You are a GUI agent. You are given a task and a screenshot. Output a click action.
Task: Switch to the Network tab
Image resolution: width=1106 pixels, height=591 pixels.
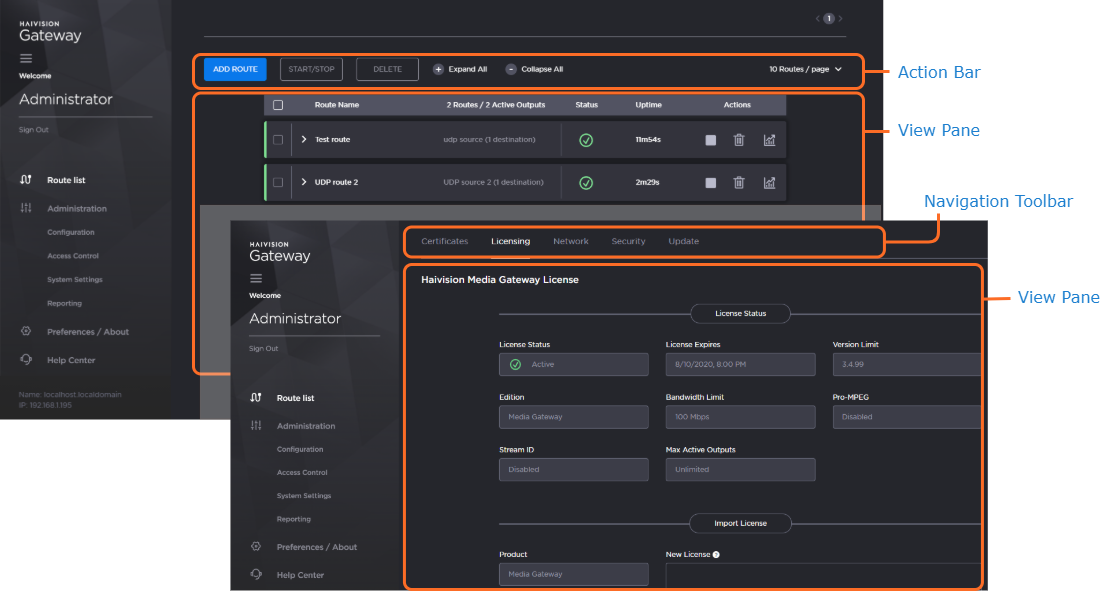(571, 241)
